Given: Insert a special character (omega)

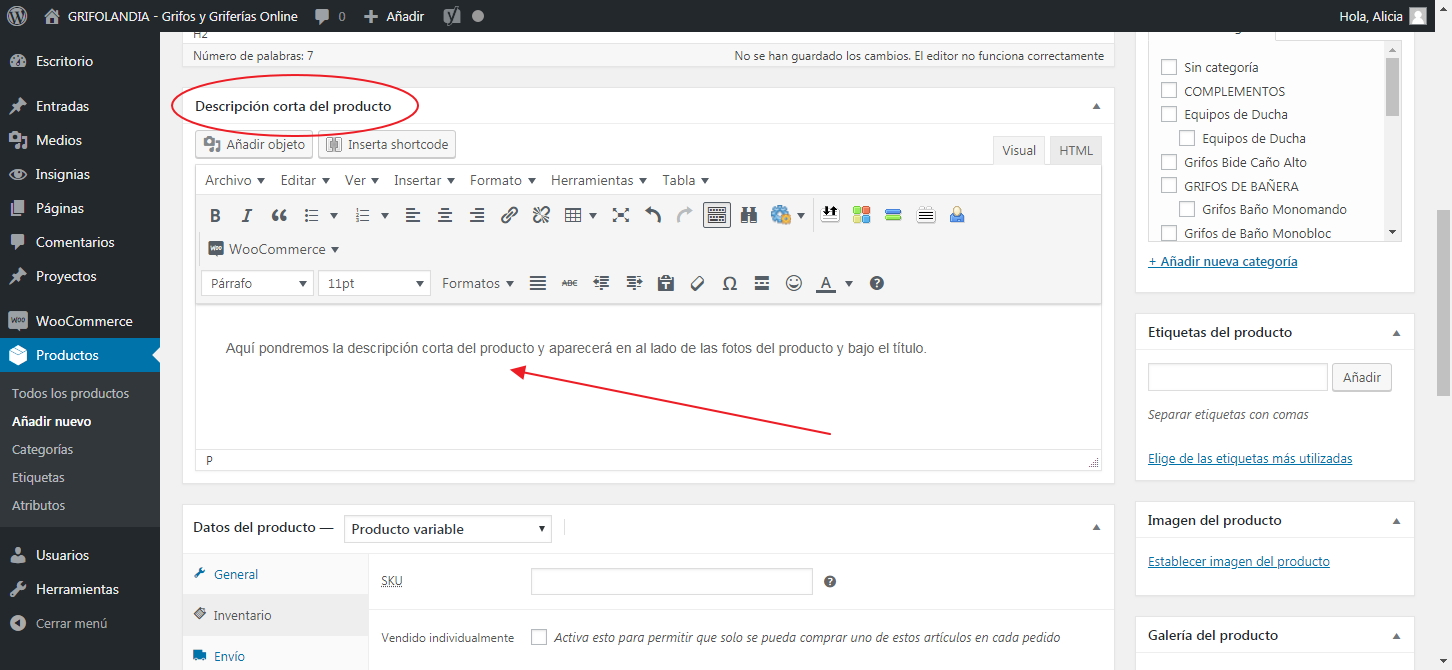Looking at the screenshot, I should click(730, 283).
